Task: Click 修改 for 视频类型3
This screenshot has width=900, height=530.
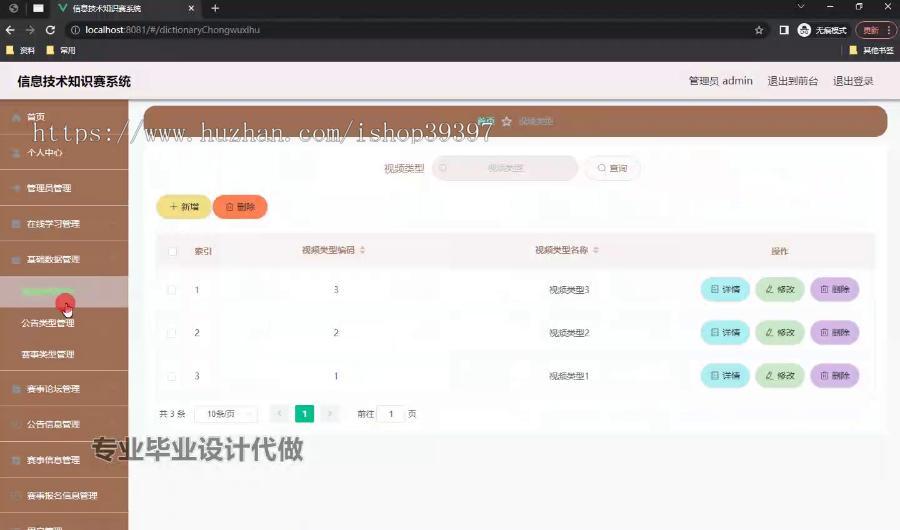Action: tap(779, 289)
